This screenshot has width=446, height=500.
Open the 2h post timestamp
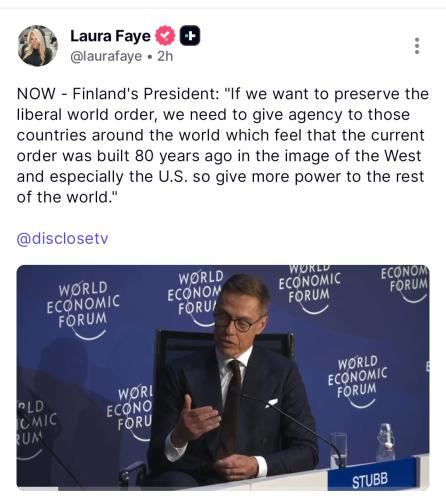[x=165, y=56]
